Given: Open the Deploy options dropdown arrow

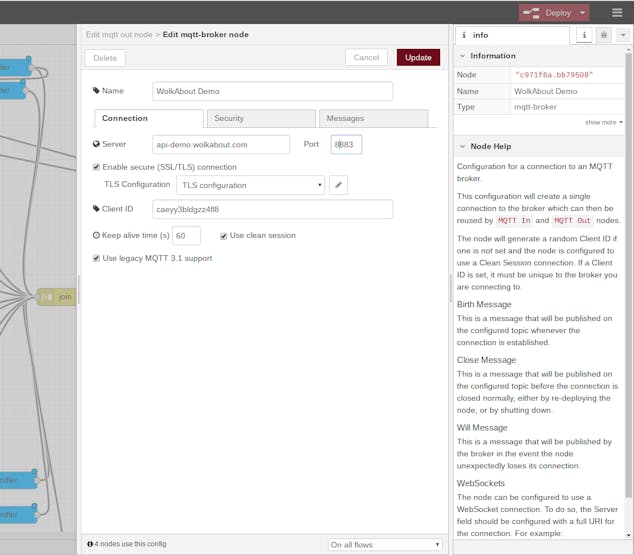Looking at the screenshot, I should (583, 13).
